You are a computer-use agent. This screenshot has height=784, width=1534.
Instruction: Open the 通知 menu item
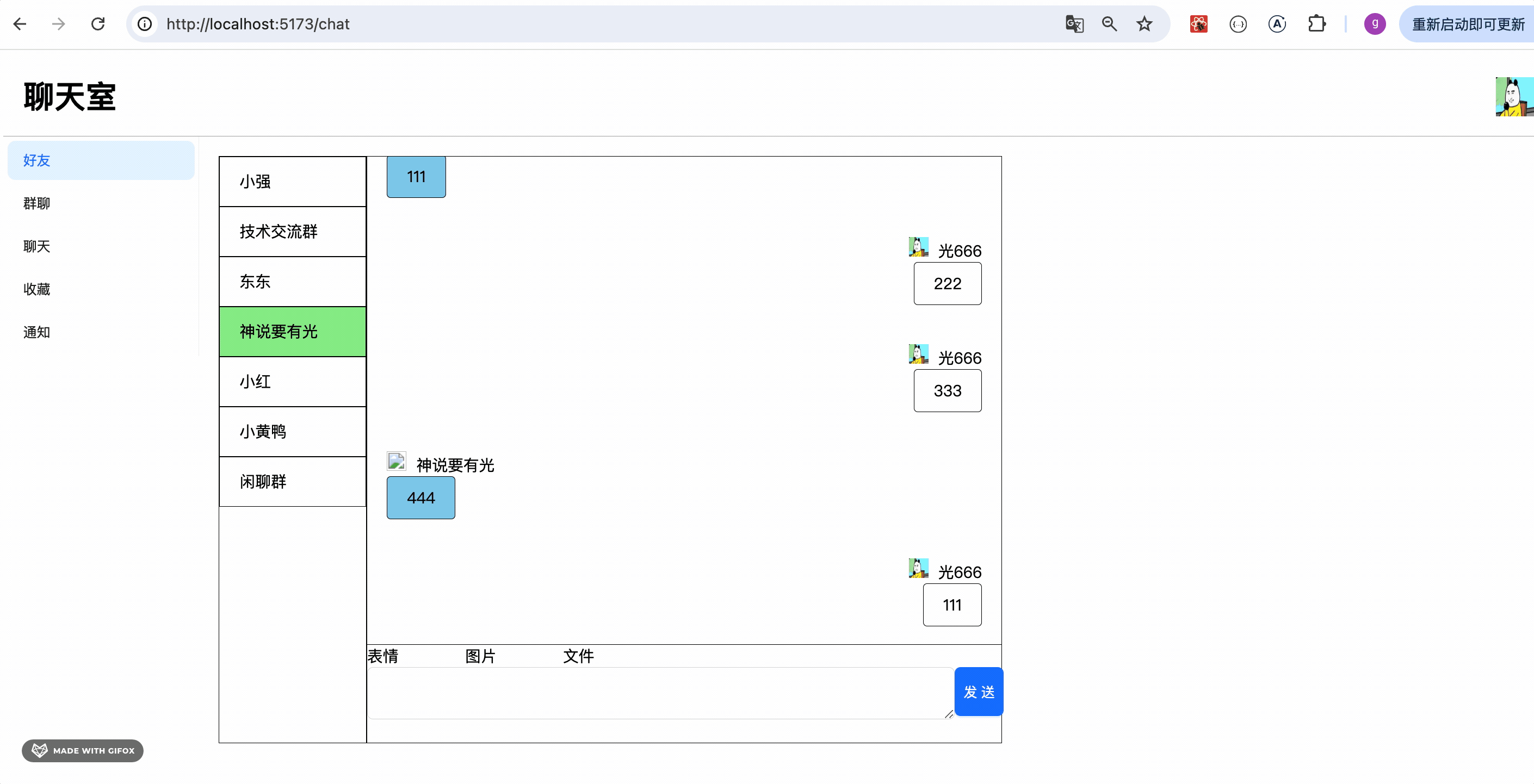click(37, 332)
